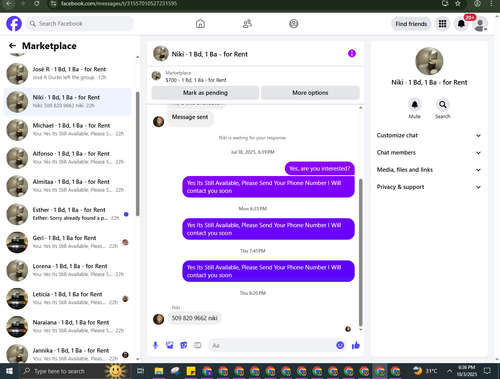
Task: Bookmark the page with the star icon
Action: pos(458,4)
